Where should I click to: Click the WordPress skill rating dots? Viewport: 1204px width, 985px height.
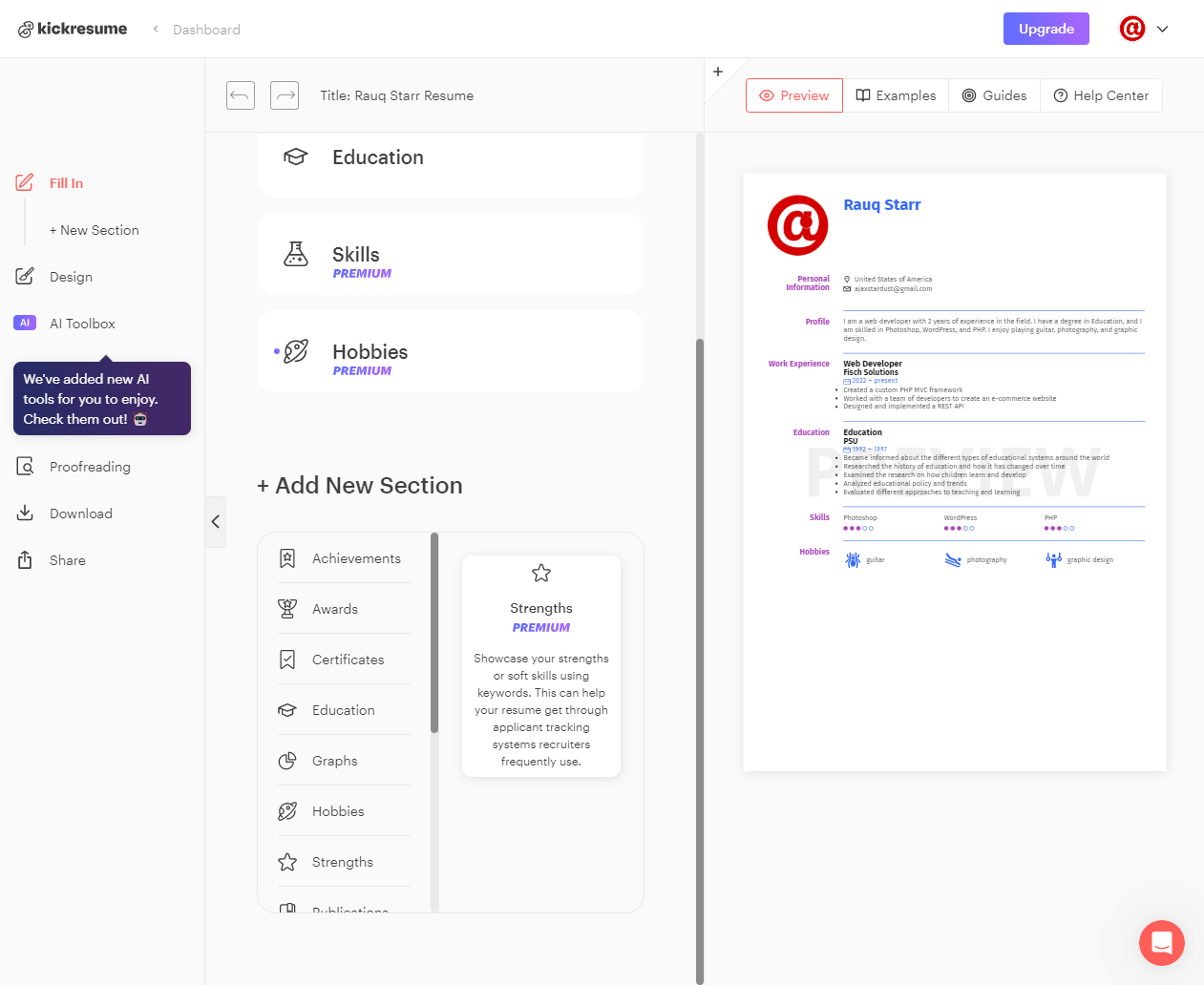(959, 528)
